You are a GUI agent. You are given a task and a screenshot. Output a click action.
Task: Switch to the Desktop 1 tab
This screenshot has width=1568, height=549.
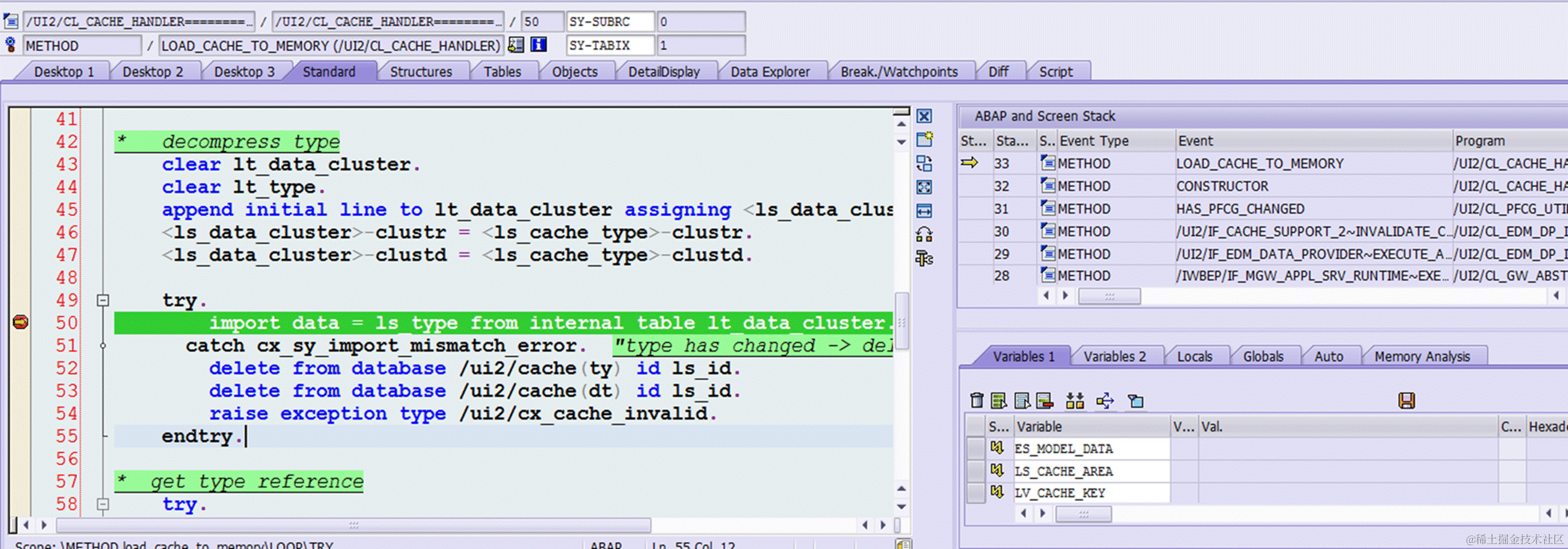[x=64, y=72]
